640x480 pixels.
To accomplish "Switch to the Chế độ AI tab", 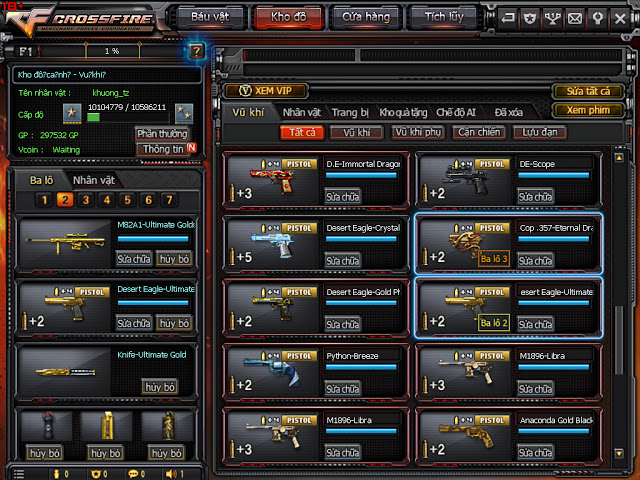I will [x=456, y=112].
